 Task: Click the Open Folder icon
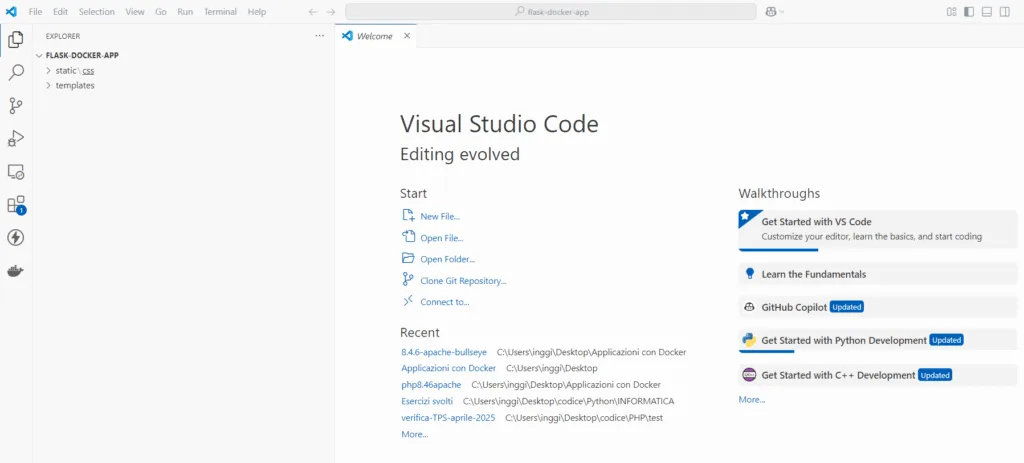pyautogui.click(x=408, y=258)
